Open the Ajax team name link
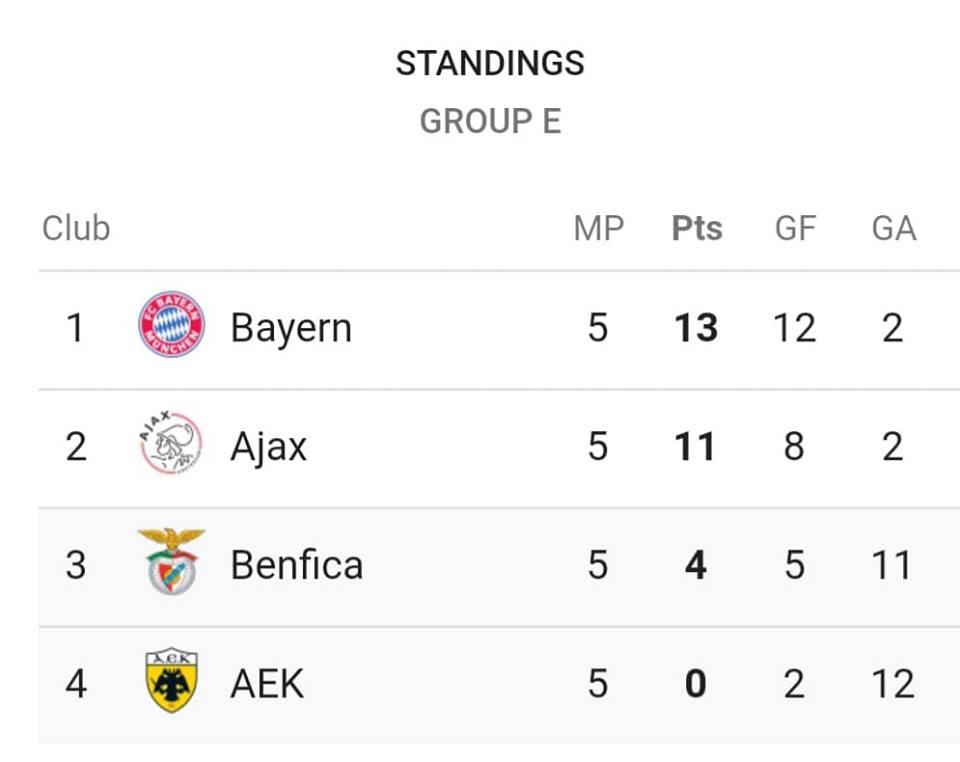The image size is (960, 762). [268, 447]
